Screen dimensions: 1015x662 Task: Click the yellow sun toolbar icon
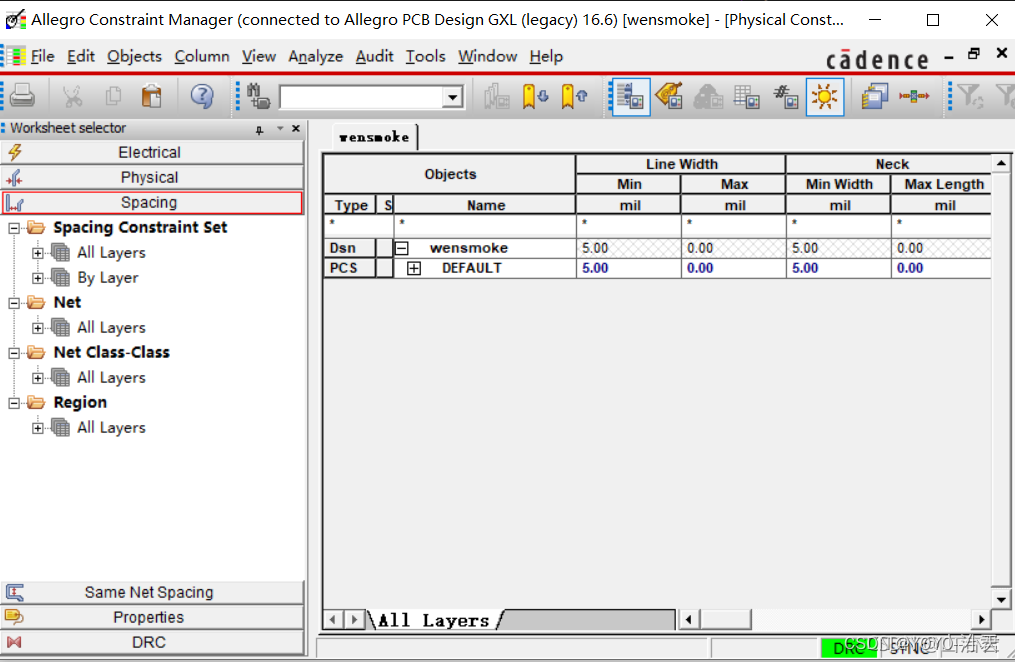(824, 97)
